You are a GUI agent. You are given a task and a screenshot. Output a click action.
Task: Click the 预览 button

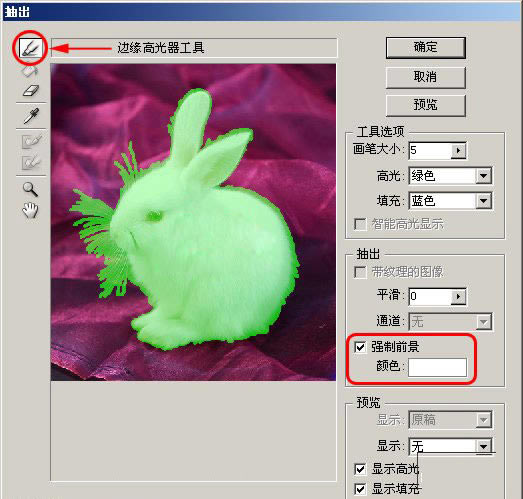coord(425,105)
